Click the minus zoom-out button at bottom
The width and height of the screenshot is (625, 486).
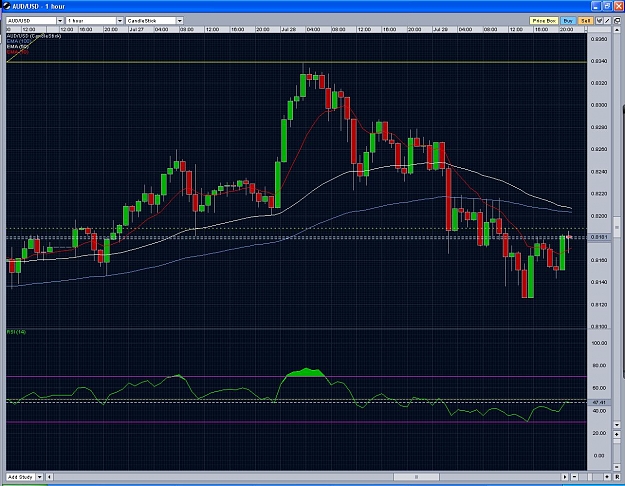(x=575, y=477)
